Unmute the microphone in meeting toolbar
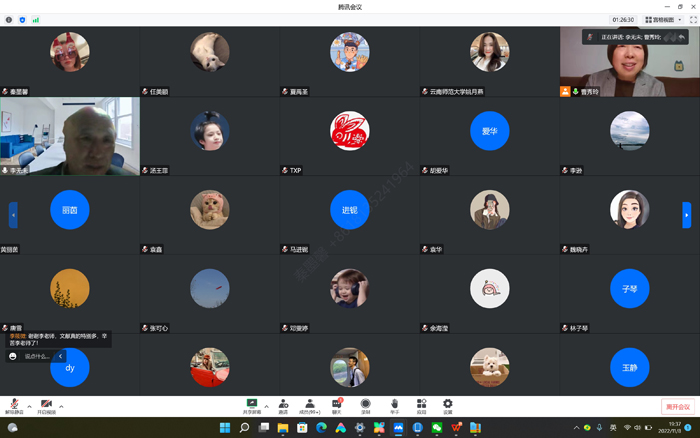 point(14,404)
